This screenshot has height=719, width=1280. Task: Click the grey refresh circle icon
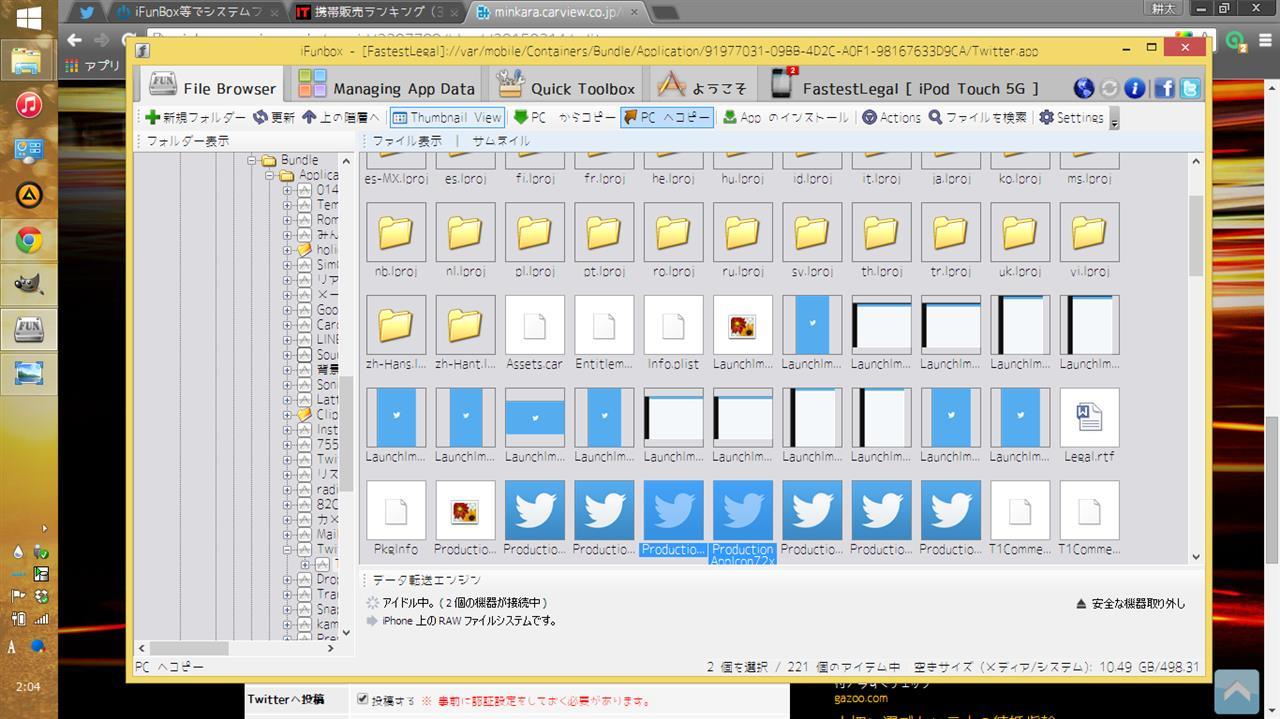tap(1109, 88)
